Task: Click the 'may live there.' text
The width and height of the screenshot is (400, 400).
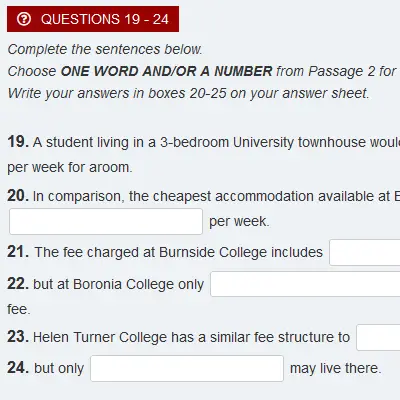Action: point(335,369)
